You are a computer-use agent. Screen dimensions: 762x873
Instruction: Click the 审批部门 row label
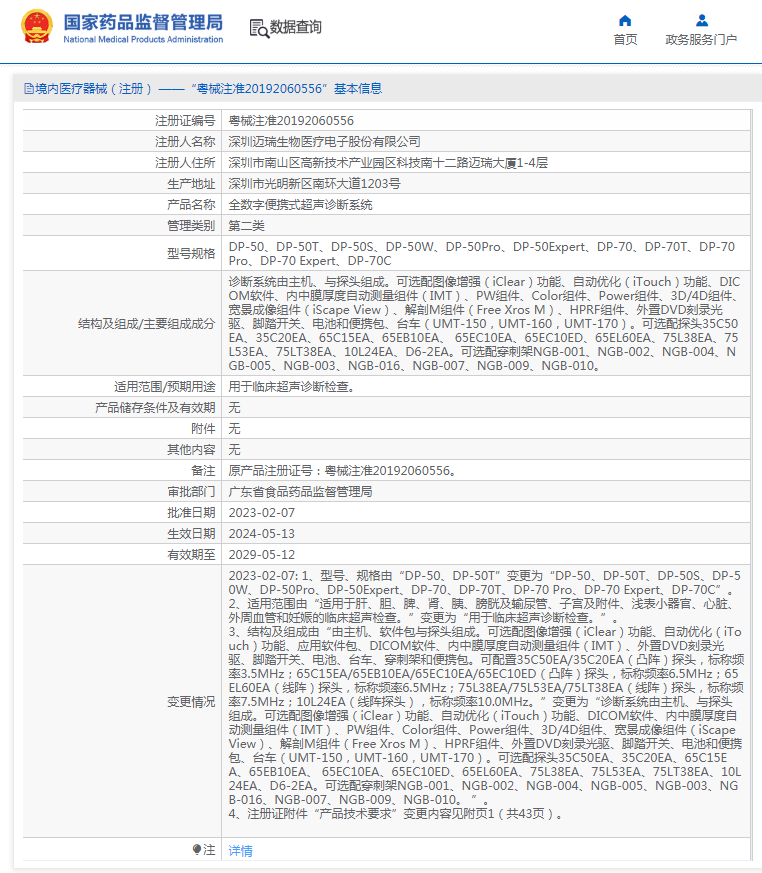tap(191, 492)
